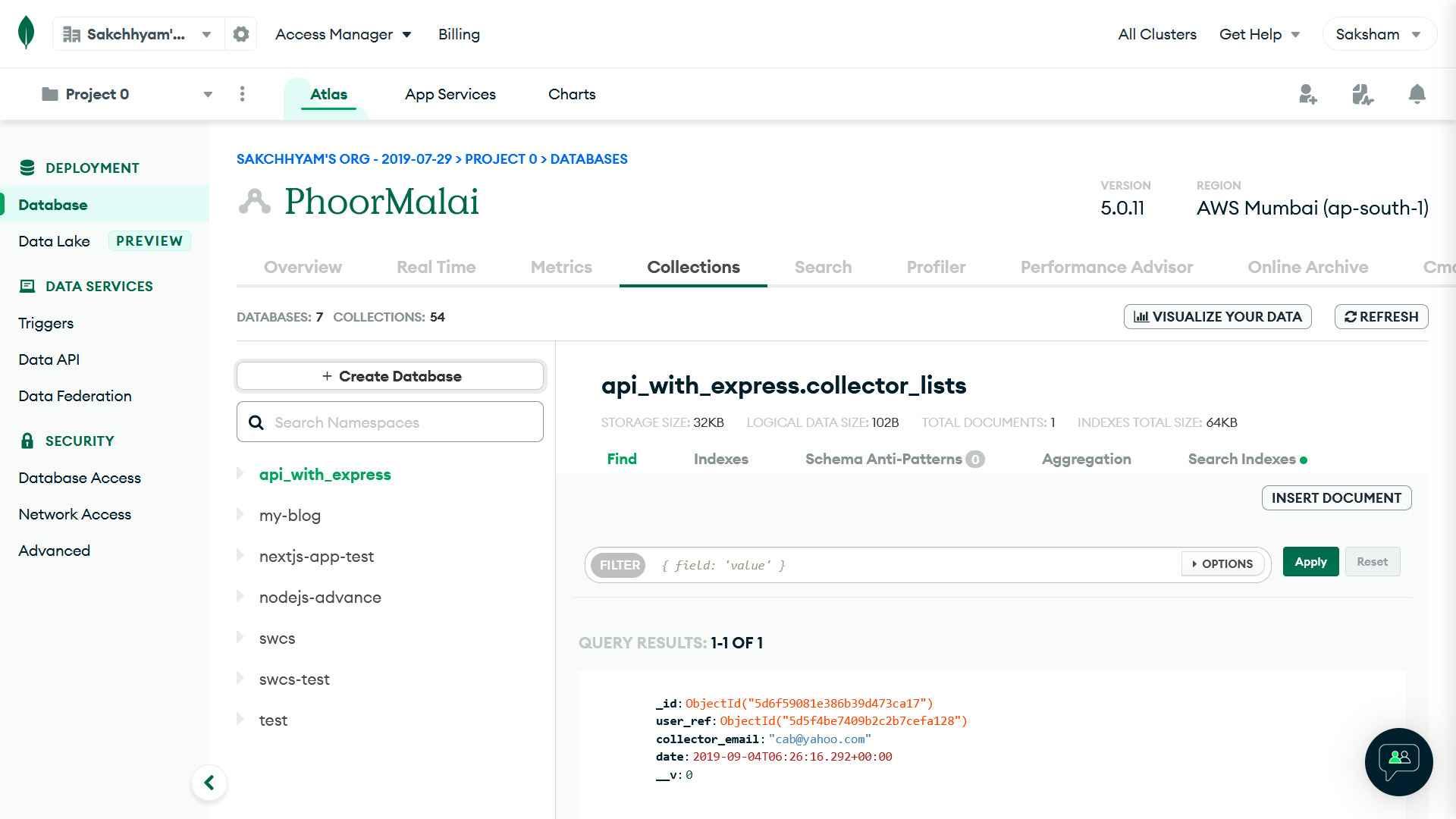
Task: Open the alerts bell icon
Action: tap(1417, 94)
